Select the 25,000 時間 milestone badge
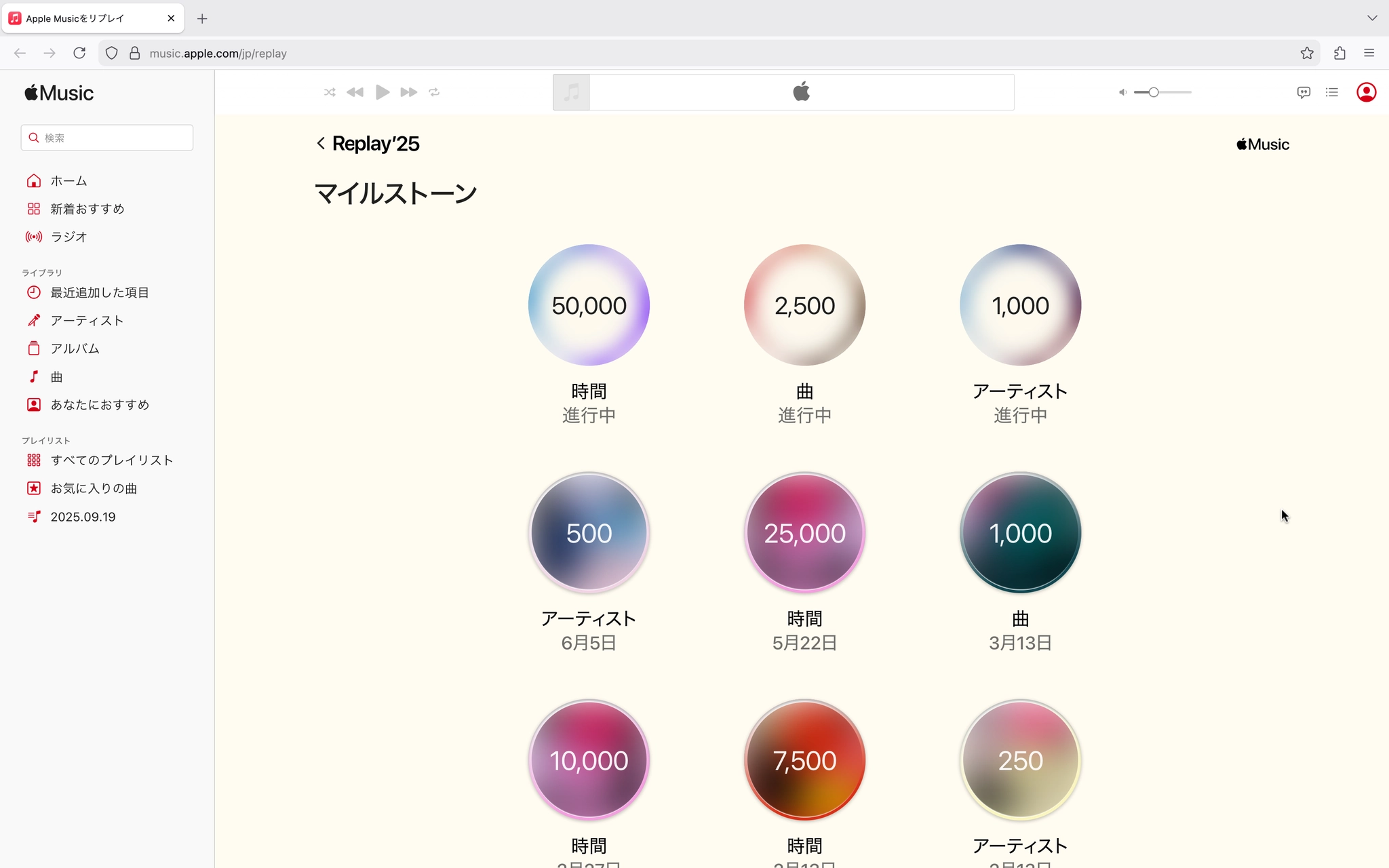 pos(804,533)
